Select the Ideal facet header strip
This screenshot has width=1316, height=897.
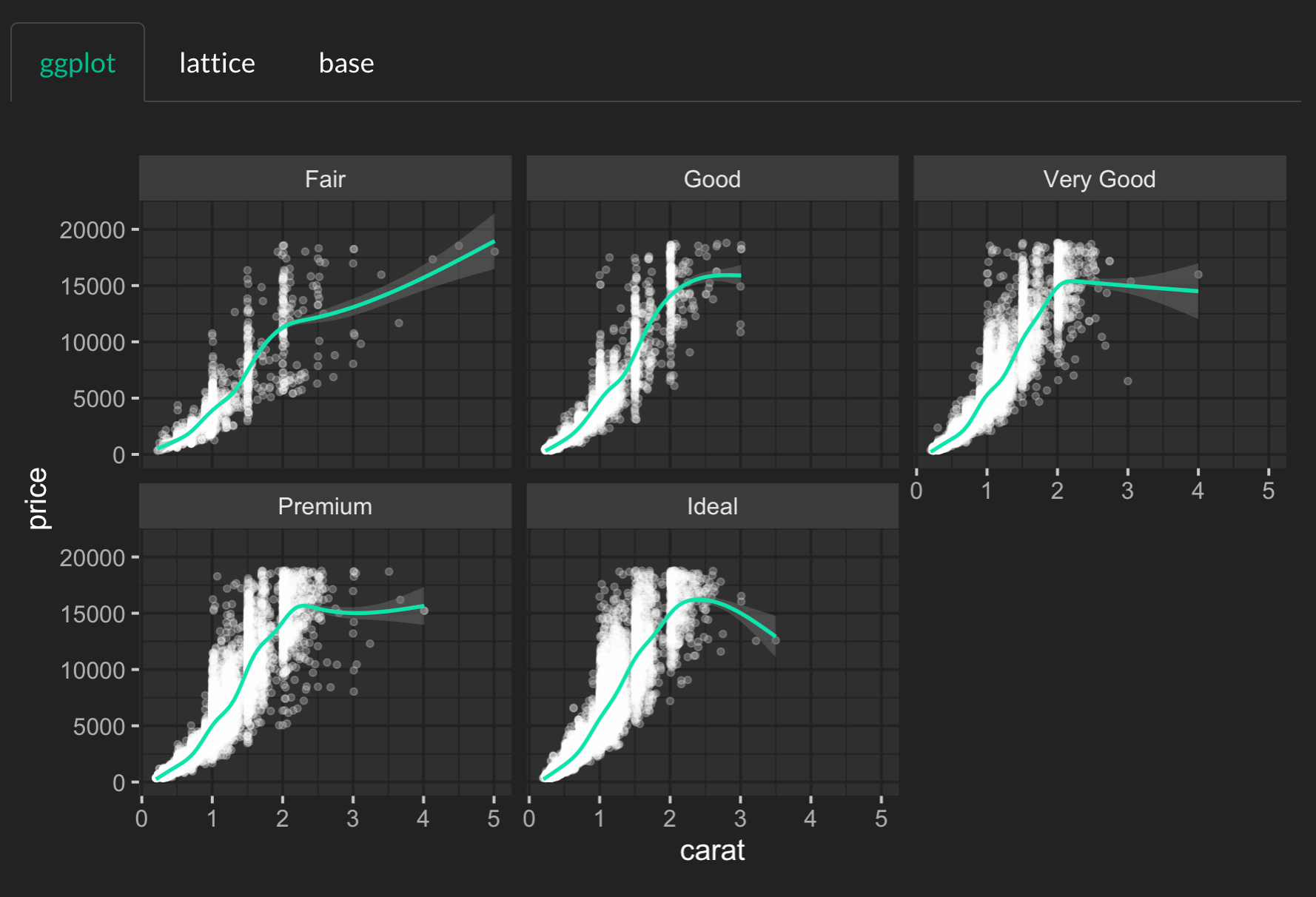point(712,506)
